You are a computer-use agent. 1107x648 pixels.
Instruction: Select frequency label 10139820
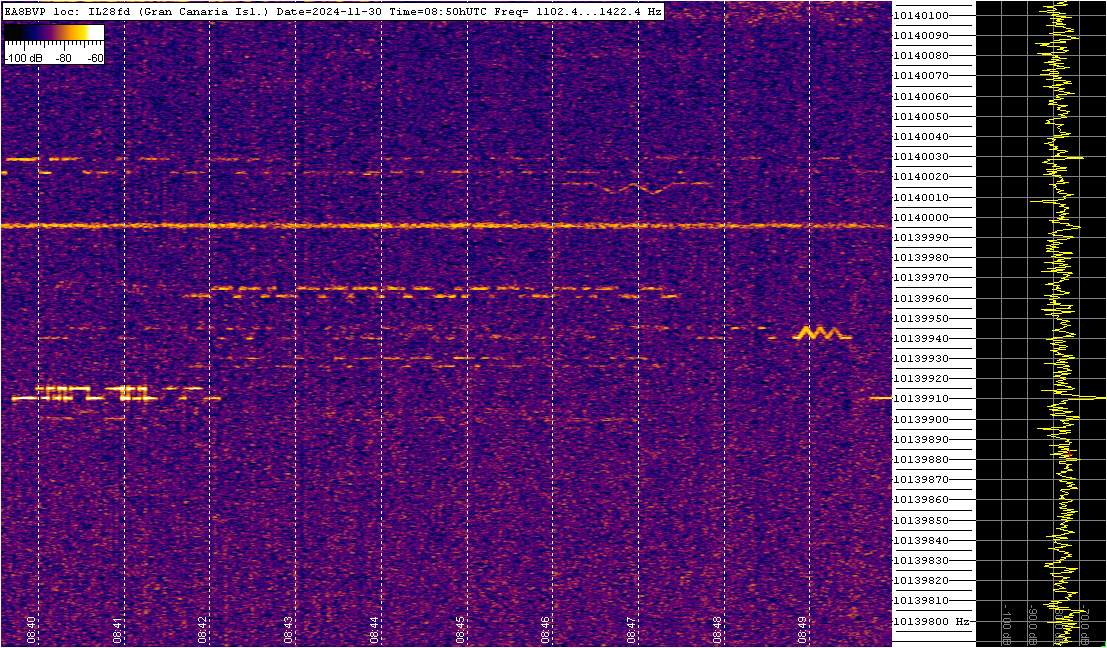pyautogui.click(x=921, y=581)
